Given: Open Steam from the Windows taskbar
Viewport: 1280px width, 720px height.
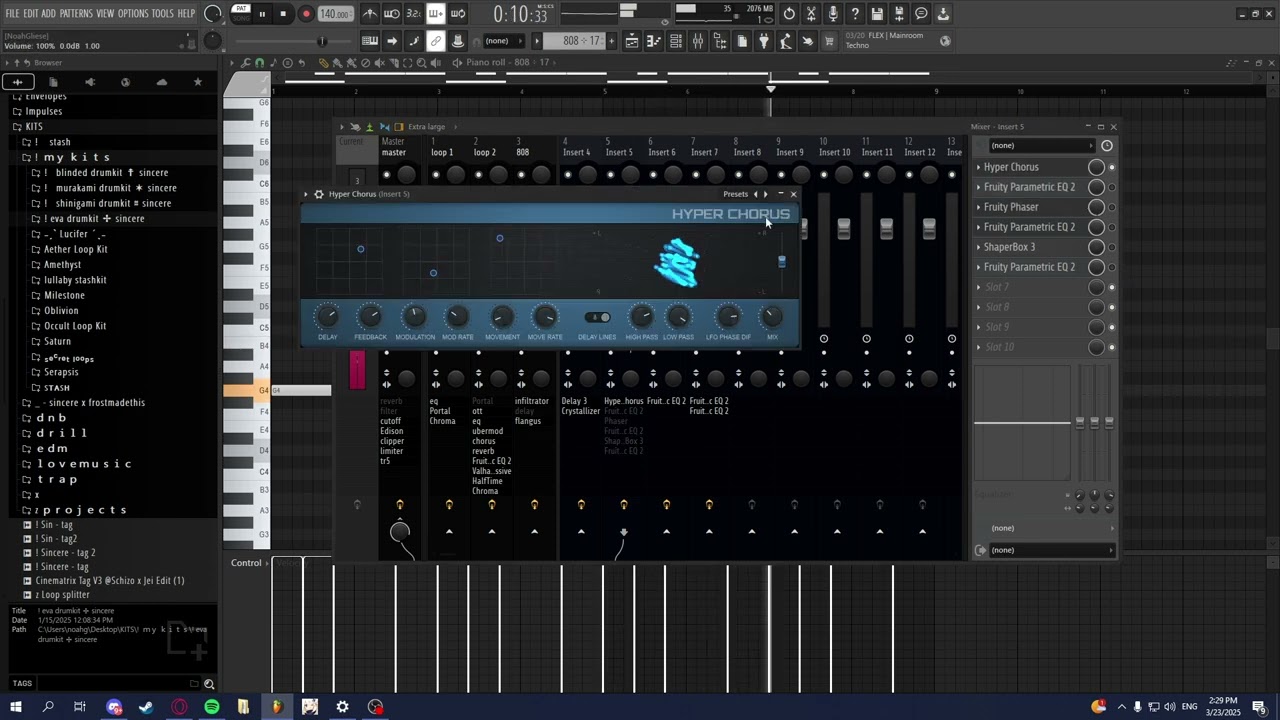Looking at the screenshot, I should coord(146,707).
